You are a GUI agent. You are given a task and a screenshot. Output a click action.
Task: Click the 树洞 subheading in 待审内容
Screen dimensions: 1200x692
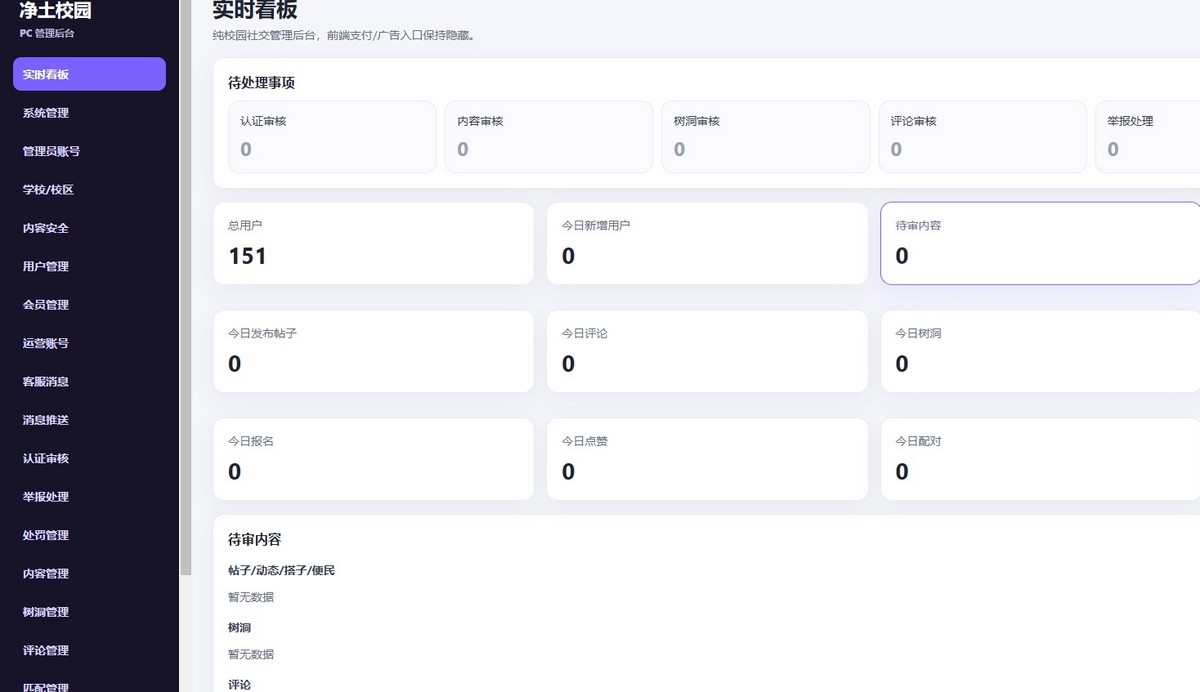point(239,628)
